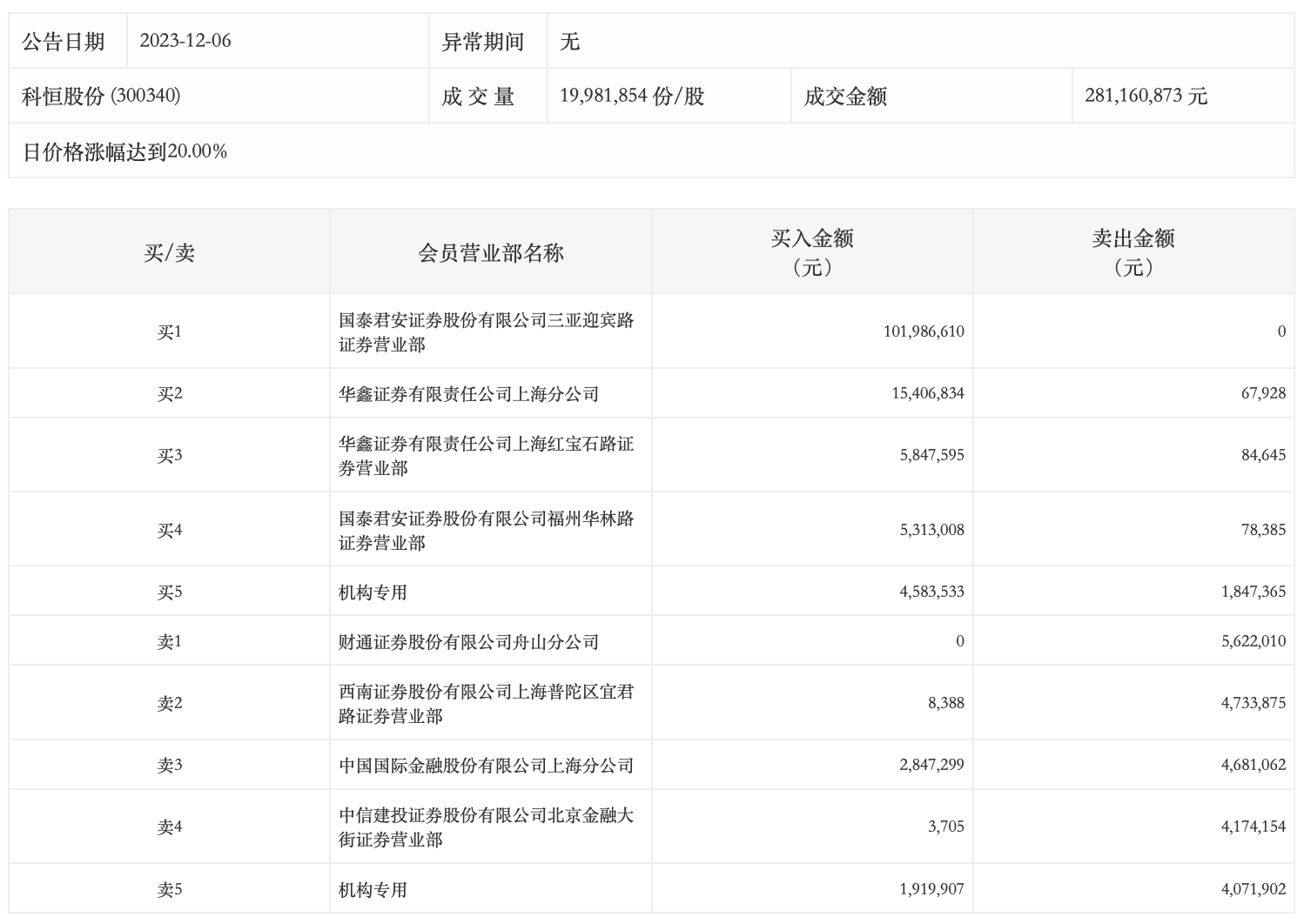Click 西南证券 上海普陀区宜君路 branch name
Viewport: 1304px width, 924px height.
click(486, 704)
